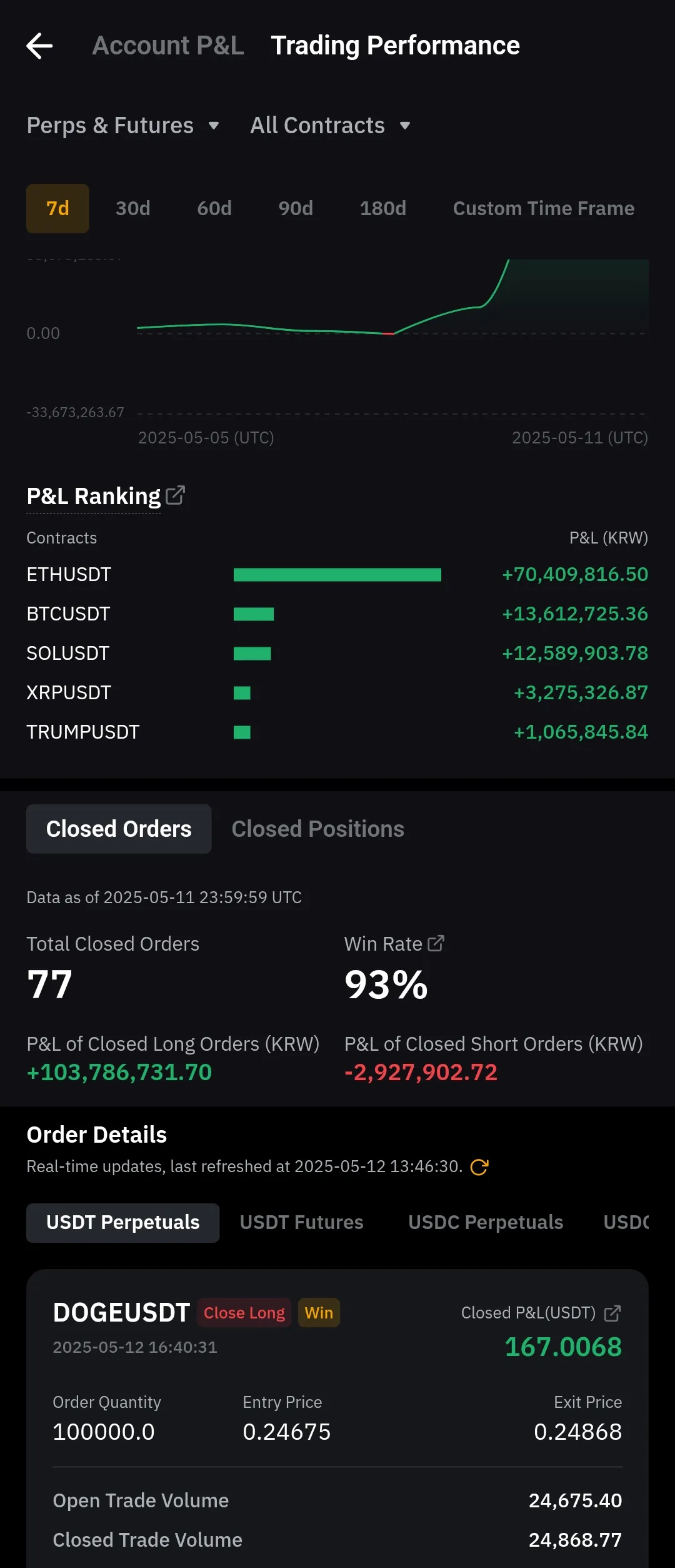Select the 60d time range

click(214, 208)
